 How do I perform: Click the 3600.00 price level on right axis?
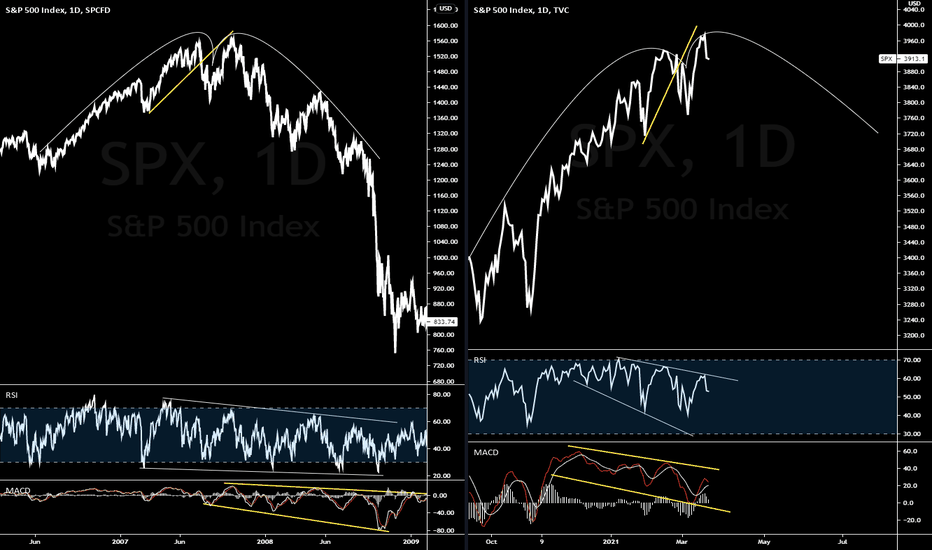(914, 180)
